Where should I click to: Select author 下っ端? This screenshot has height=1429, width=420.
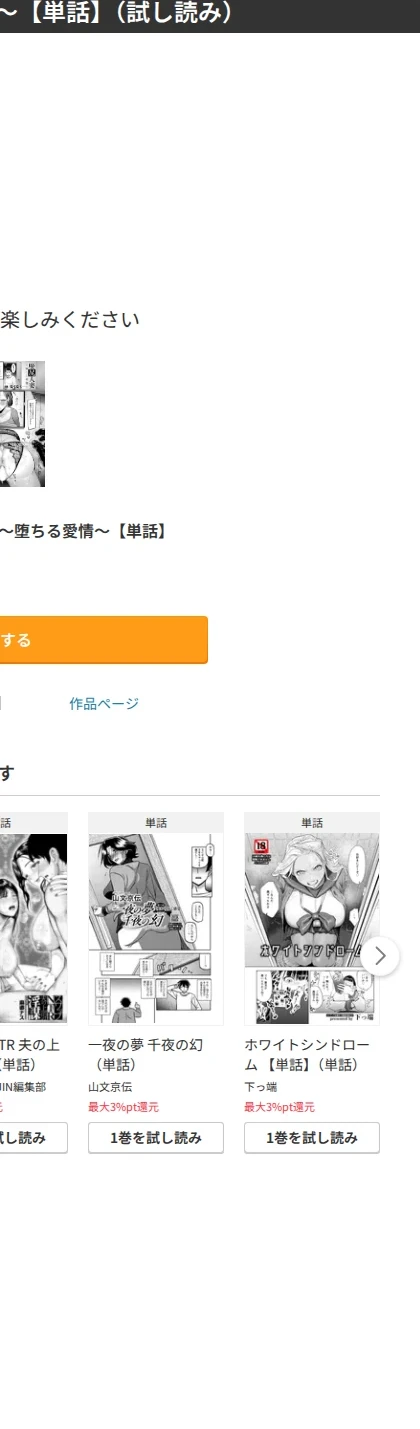(261, 1087)
